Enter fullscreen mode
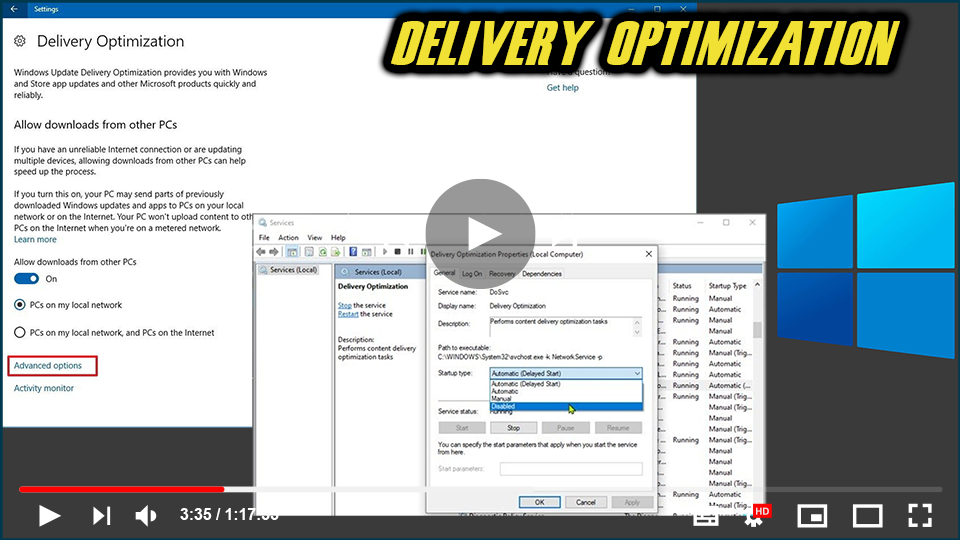Viewport: 960px width, 540px height. click(x=919, y=516)
